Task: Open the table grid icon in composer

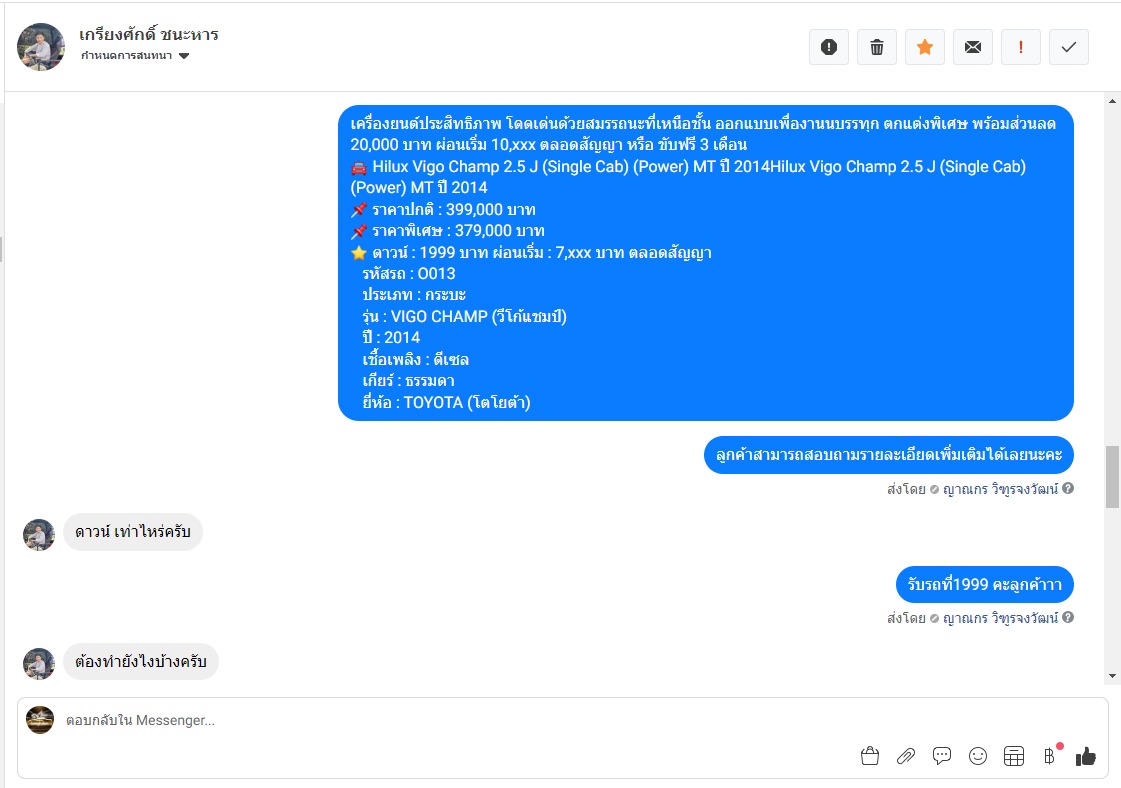Action: [x=1014, y=756]
